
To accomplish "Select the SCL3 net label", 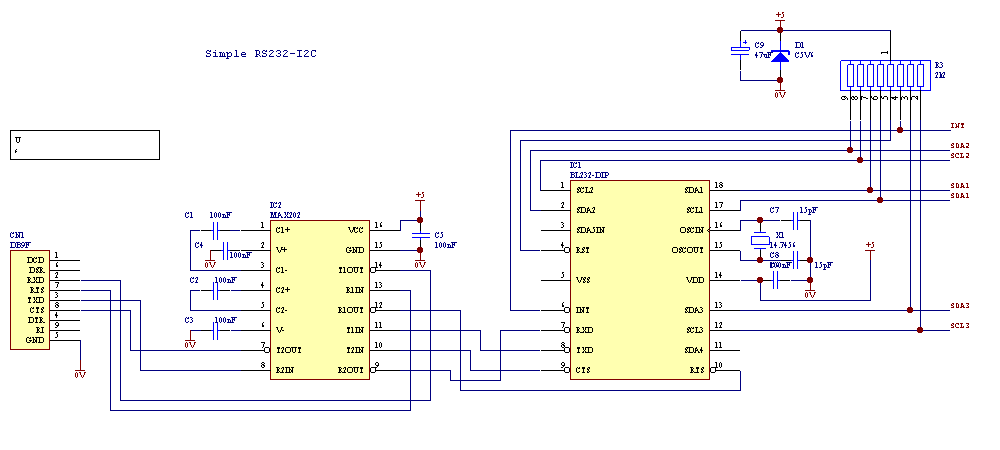I will (959, 326).
